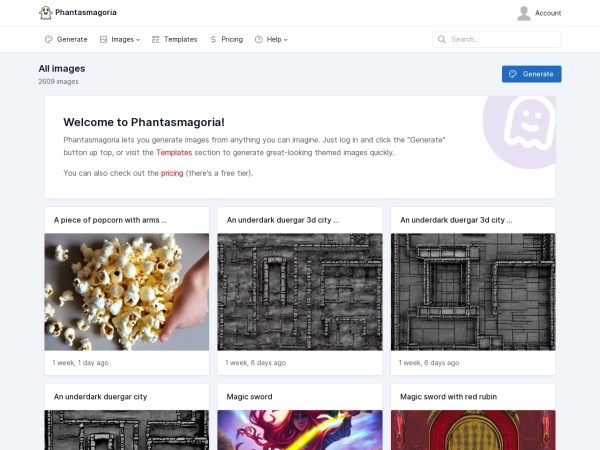Expand the Help dropdown menu
The width and height of the screenshot is (600, 450).
(276, 39)
